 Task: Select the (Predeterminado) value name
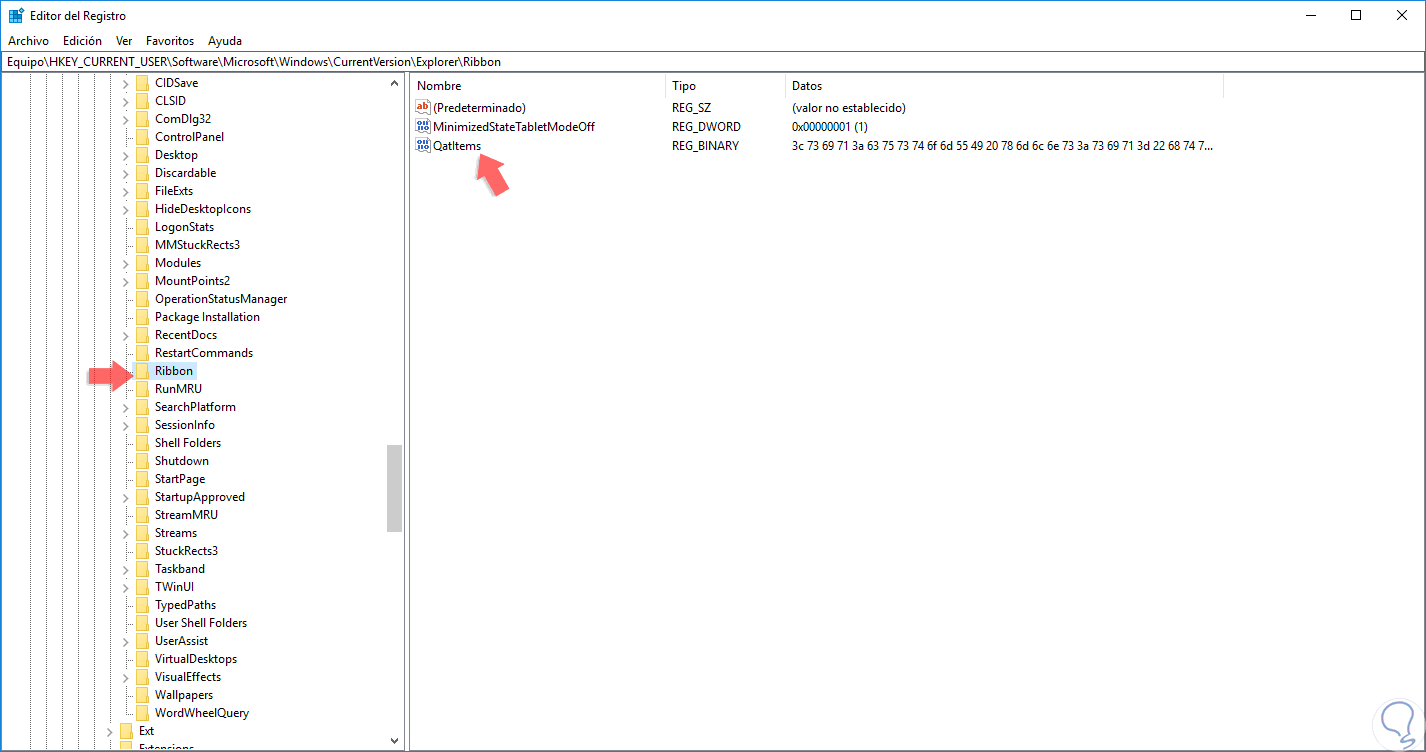point(479,107)
